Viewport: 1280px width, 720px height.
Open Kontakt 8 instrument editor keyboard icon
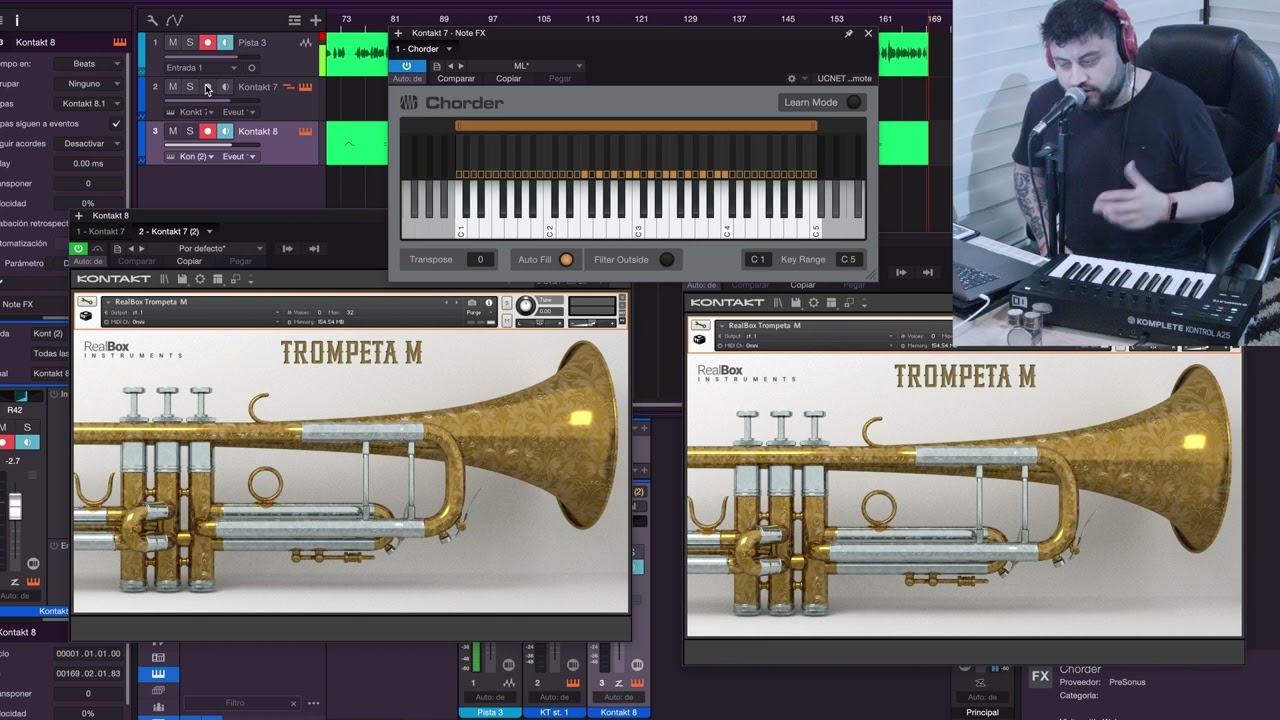coord(305,131)
